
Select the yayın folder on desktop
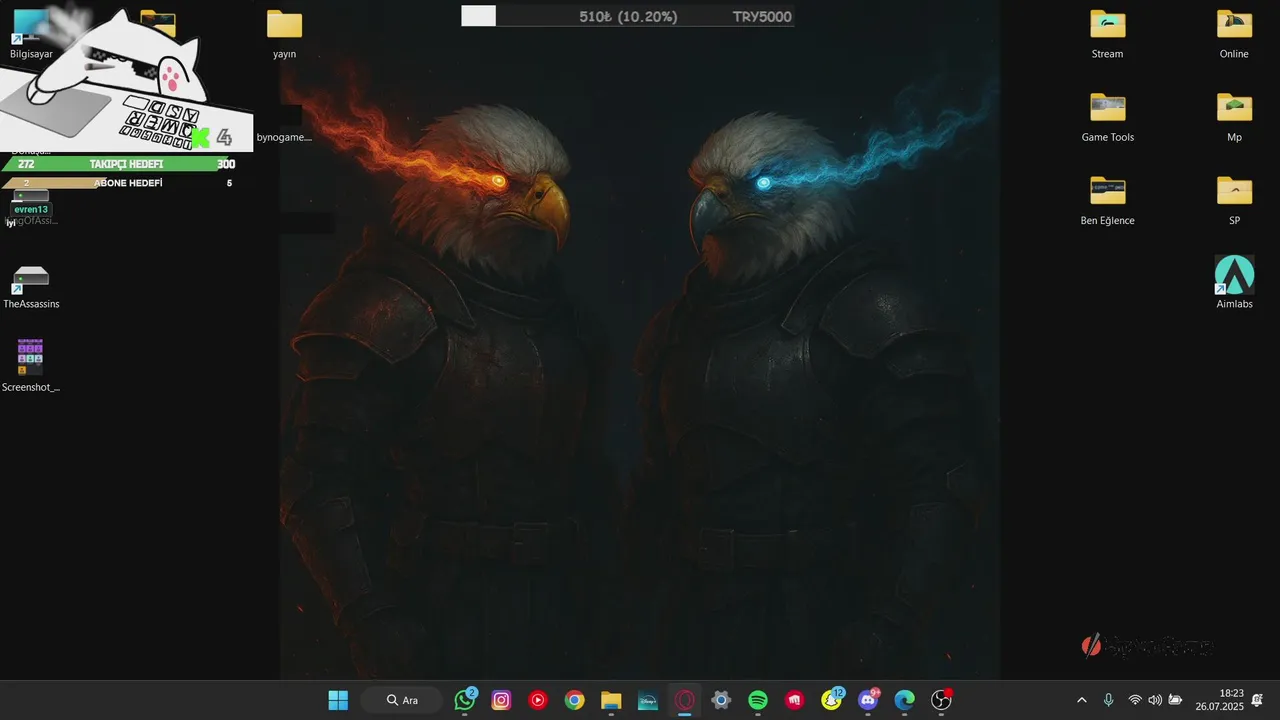click(284, 34)
